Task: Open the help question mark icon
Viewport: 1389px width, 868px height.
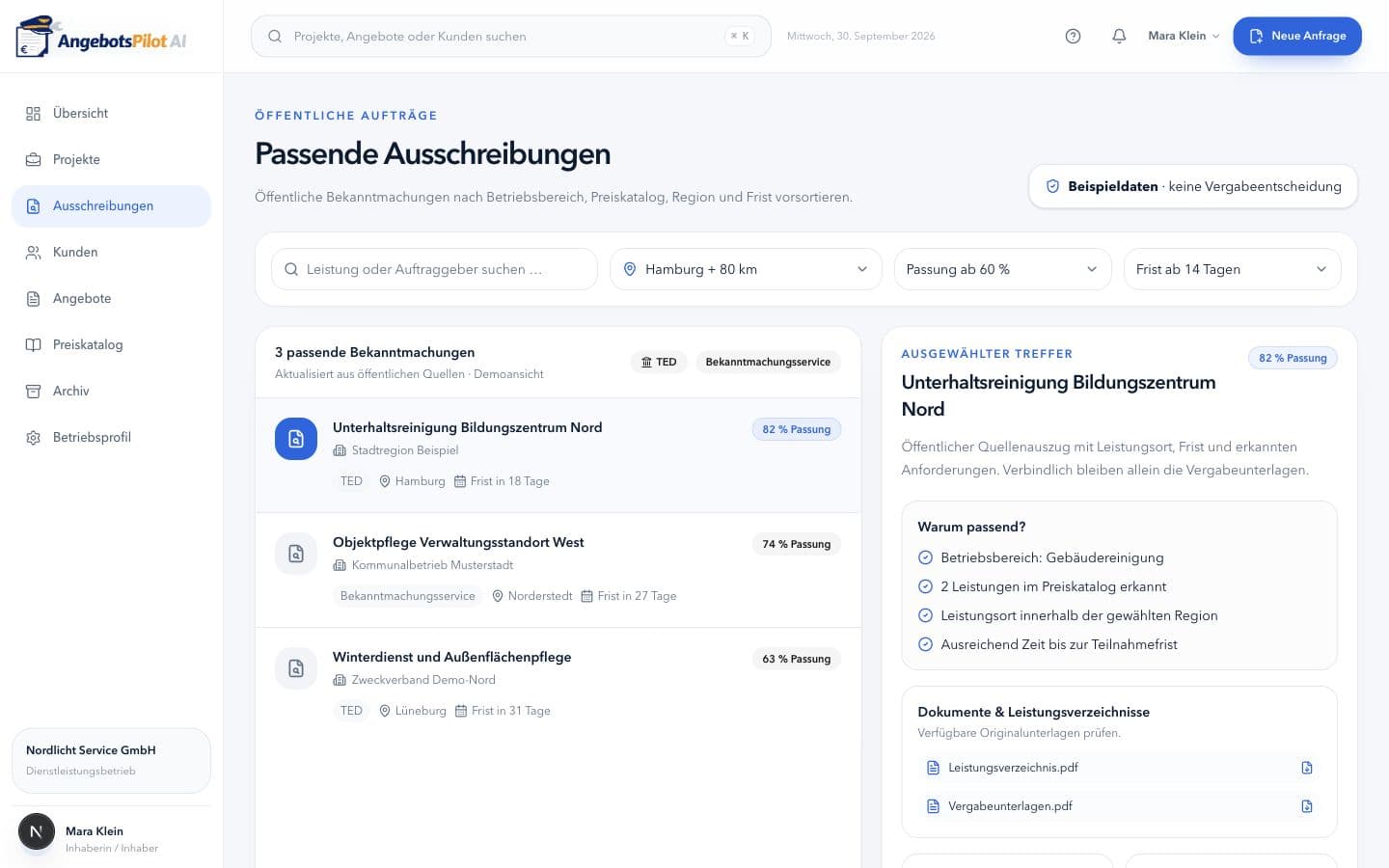Action: [1073, 36]
